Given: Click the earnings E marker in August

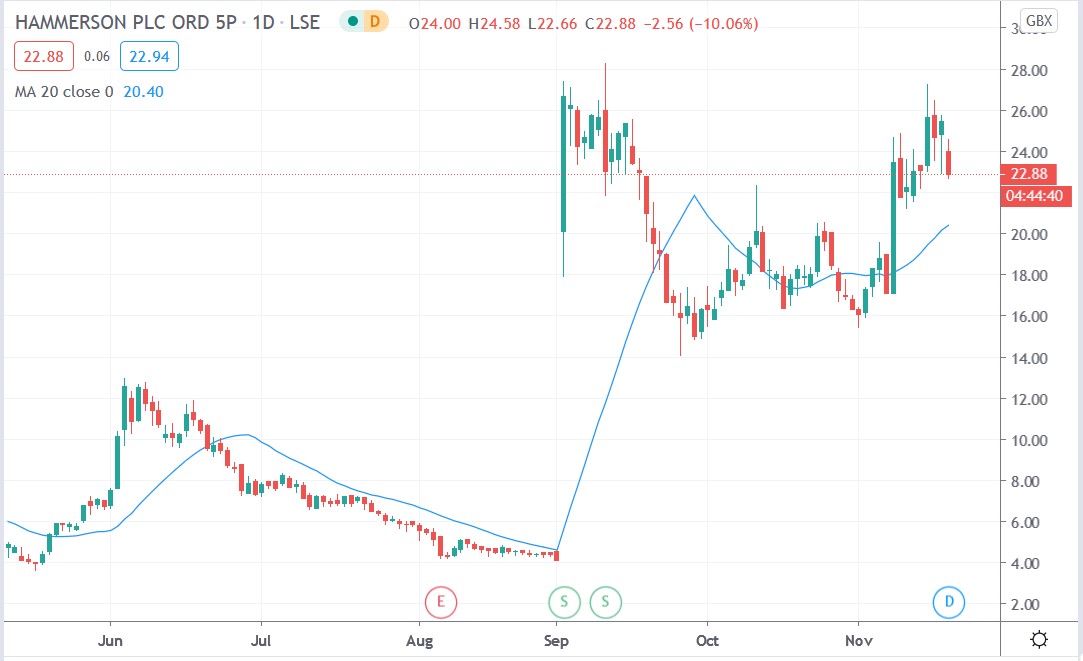Looking at the screenshot, I should [x=441, y=602].
